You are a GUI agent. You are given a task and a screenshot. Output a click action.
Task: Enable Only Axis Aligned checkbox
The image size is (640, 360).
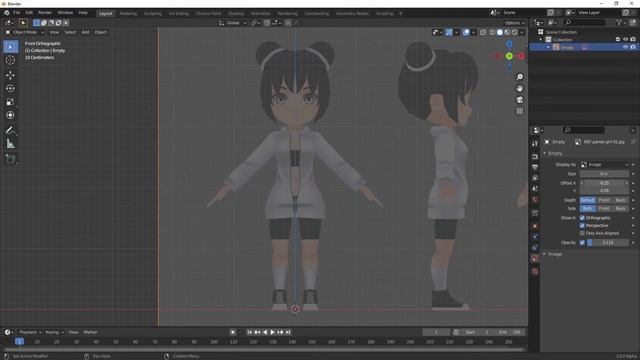coord(582,233)
